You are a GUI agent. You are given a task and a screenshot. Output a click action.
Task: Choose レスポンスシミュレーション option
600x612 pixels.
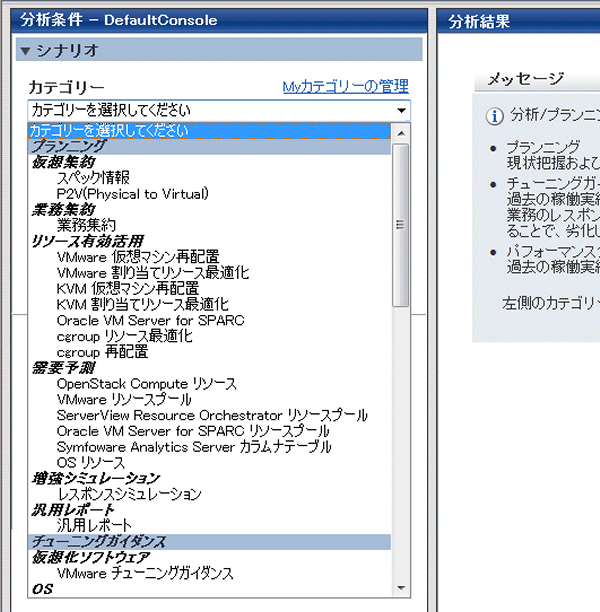129,494
